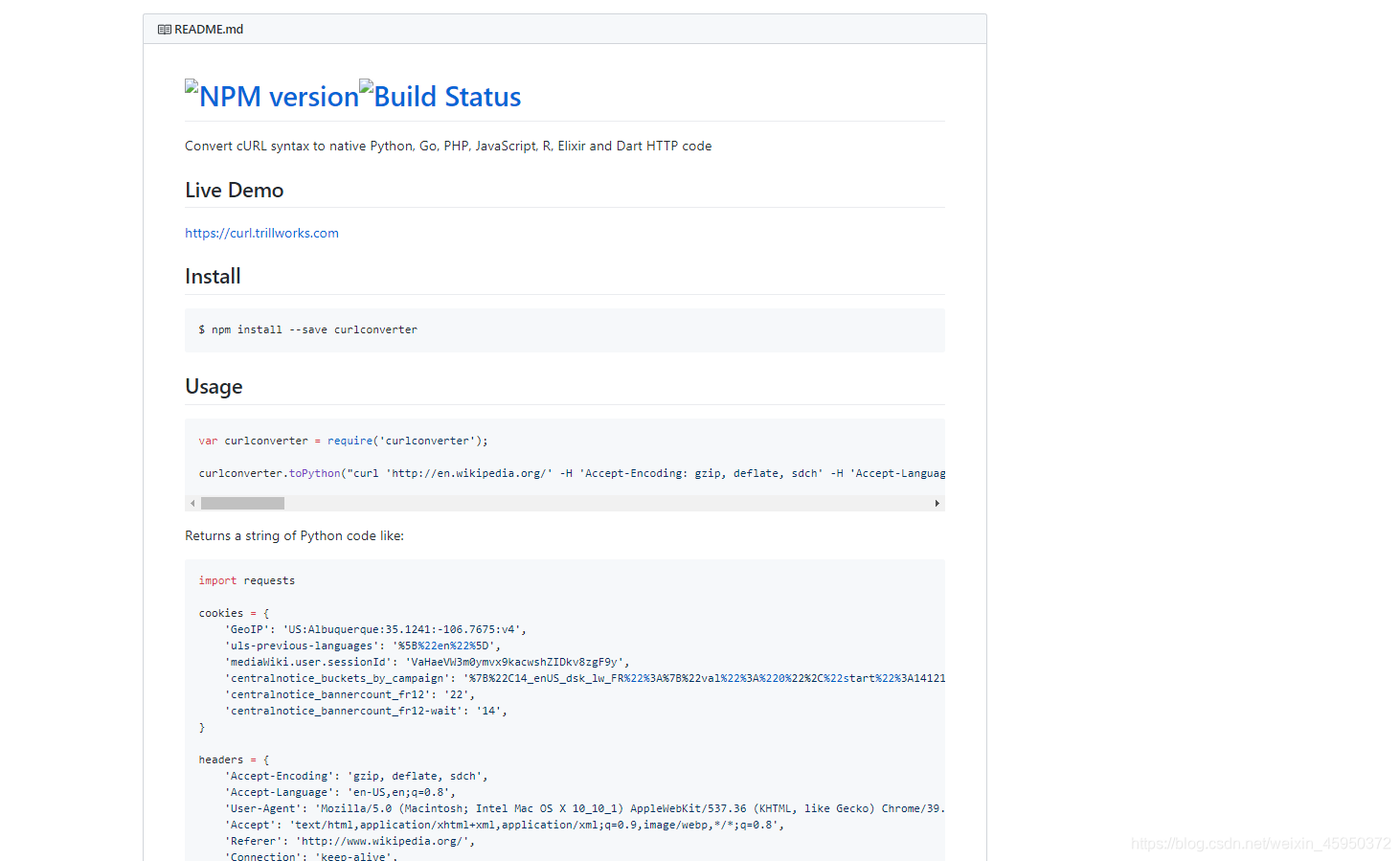Click the require('curlconverter') code line
Image resolution: width=1400 pixels, height=861 pixels.
point(343,441)
